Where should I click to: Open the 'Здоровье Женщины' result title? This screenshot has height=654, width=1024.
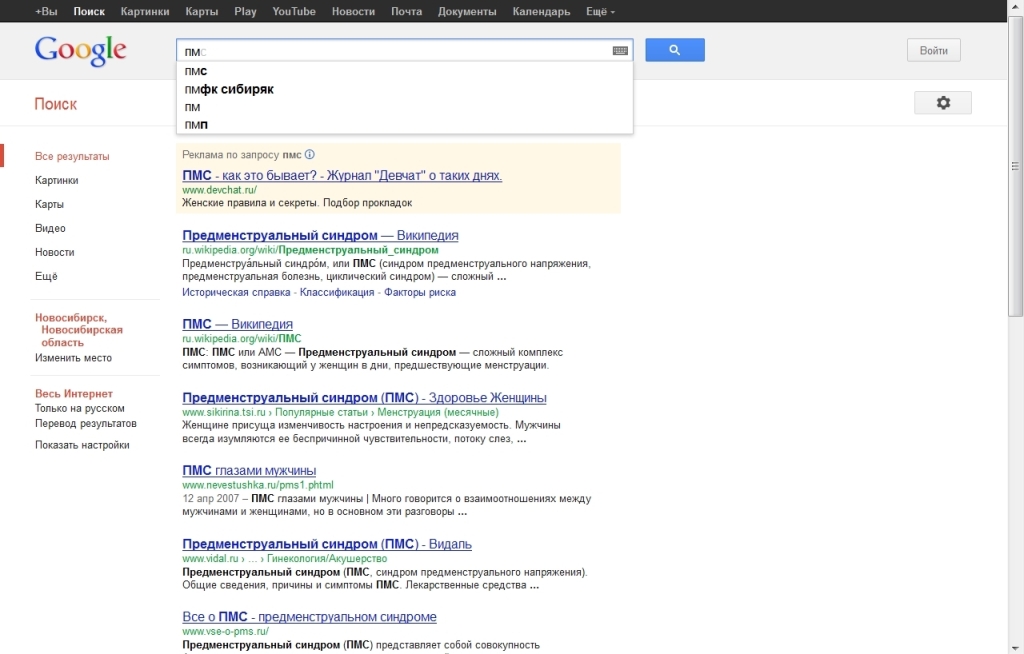(364, 398)
